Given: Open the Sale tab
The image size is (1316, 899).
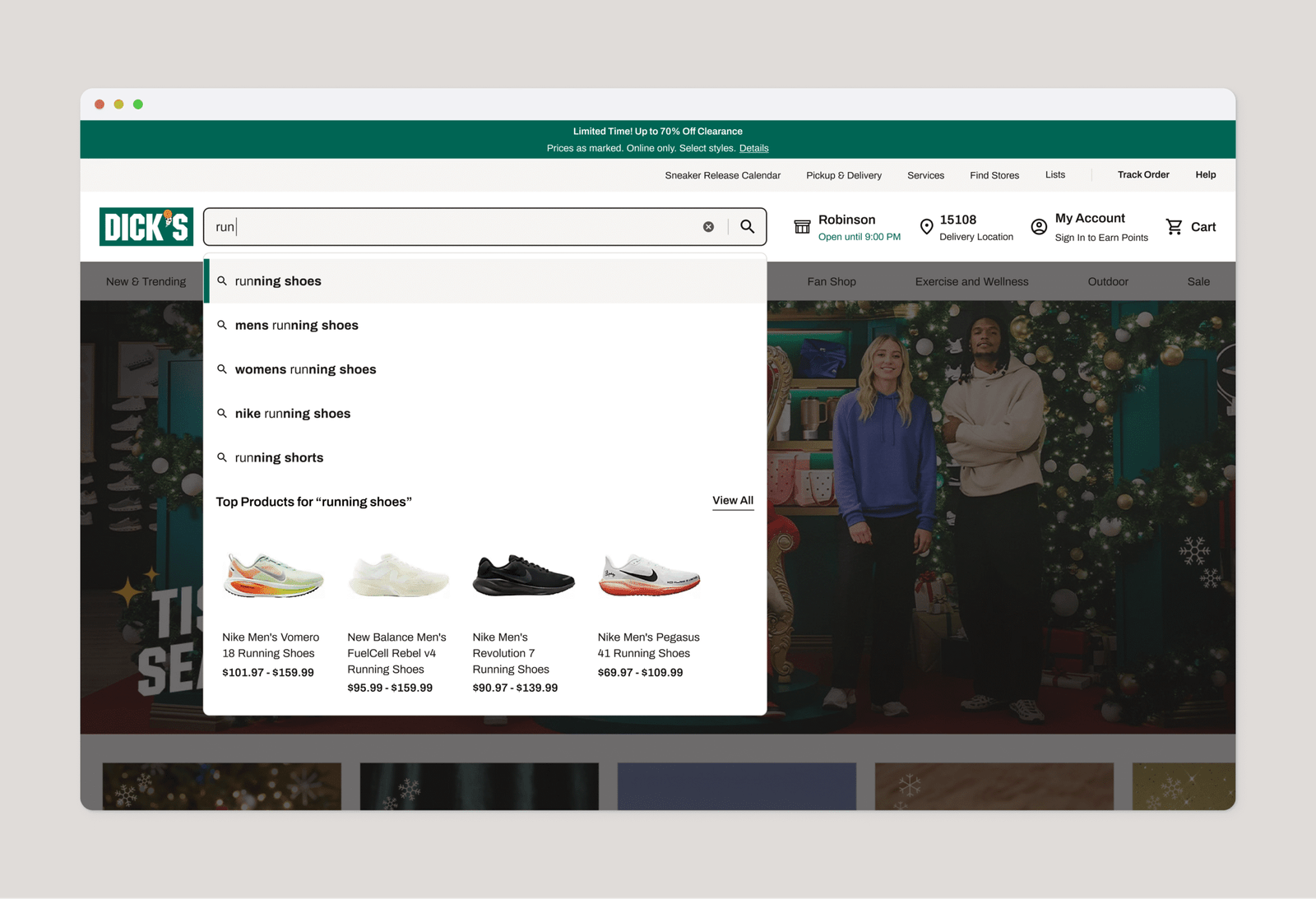Looking at the screenshot, I should [x=1198, y=280].
